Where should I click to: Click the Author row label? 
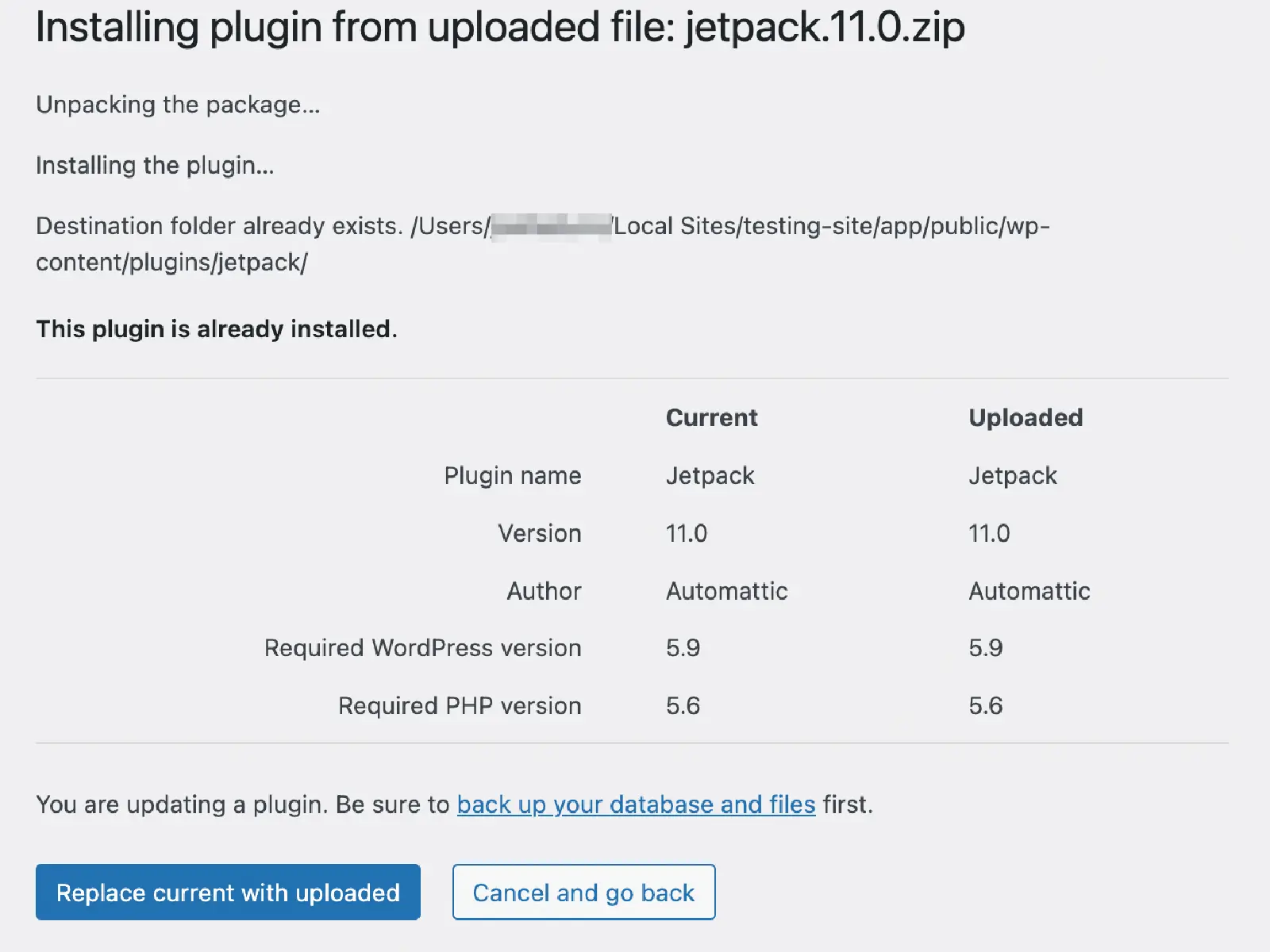coord(543,590)
